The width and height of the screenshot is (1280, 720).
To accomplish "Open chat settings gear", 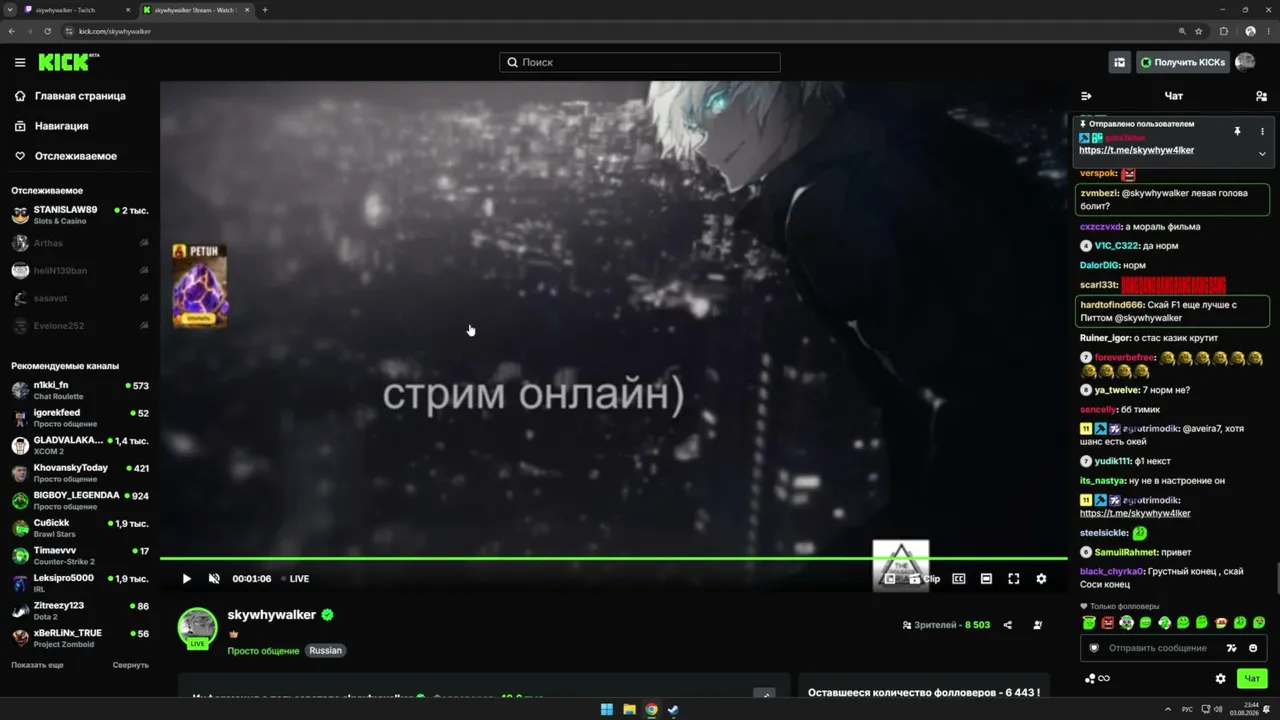I will point(1220,678).
